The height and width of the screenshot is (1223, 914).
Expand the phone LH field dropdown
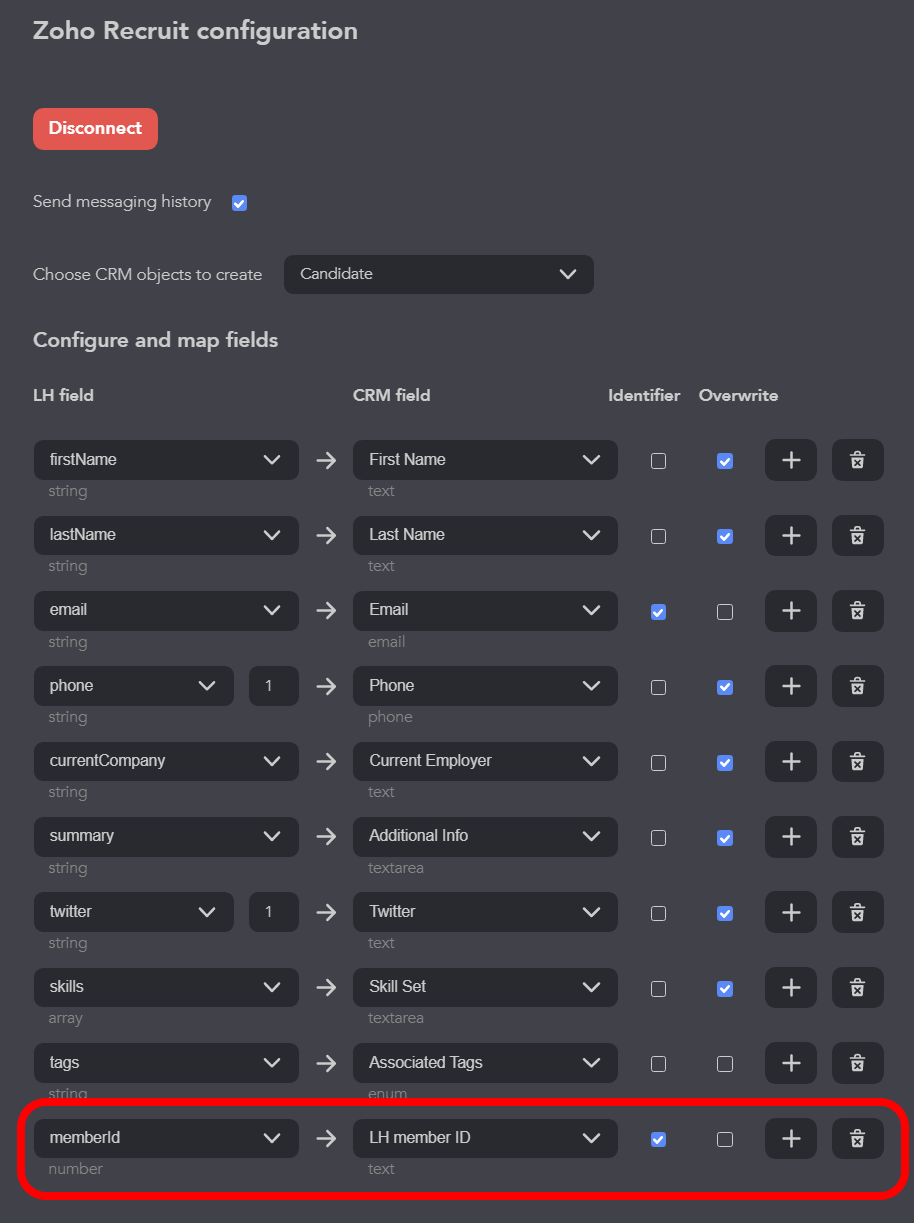tap(134, 686)
